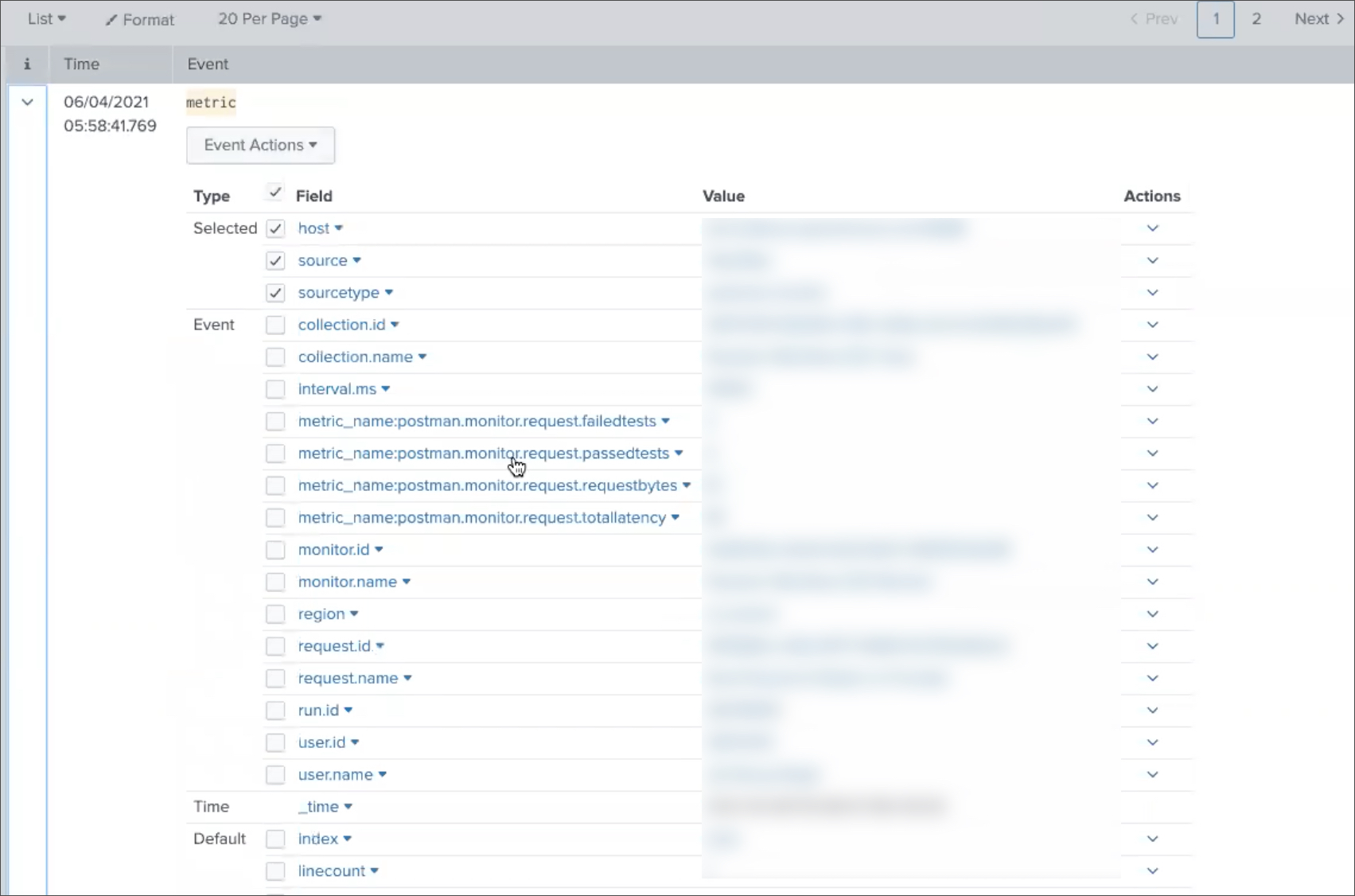Open actions chevron for user.name row
The image size is (1355, 896).
pos(1152,774)
